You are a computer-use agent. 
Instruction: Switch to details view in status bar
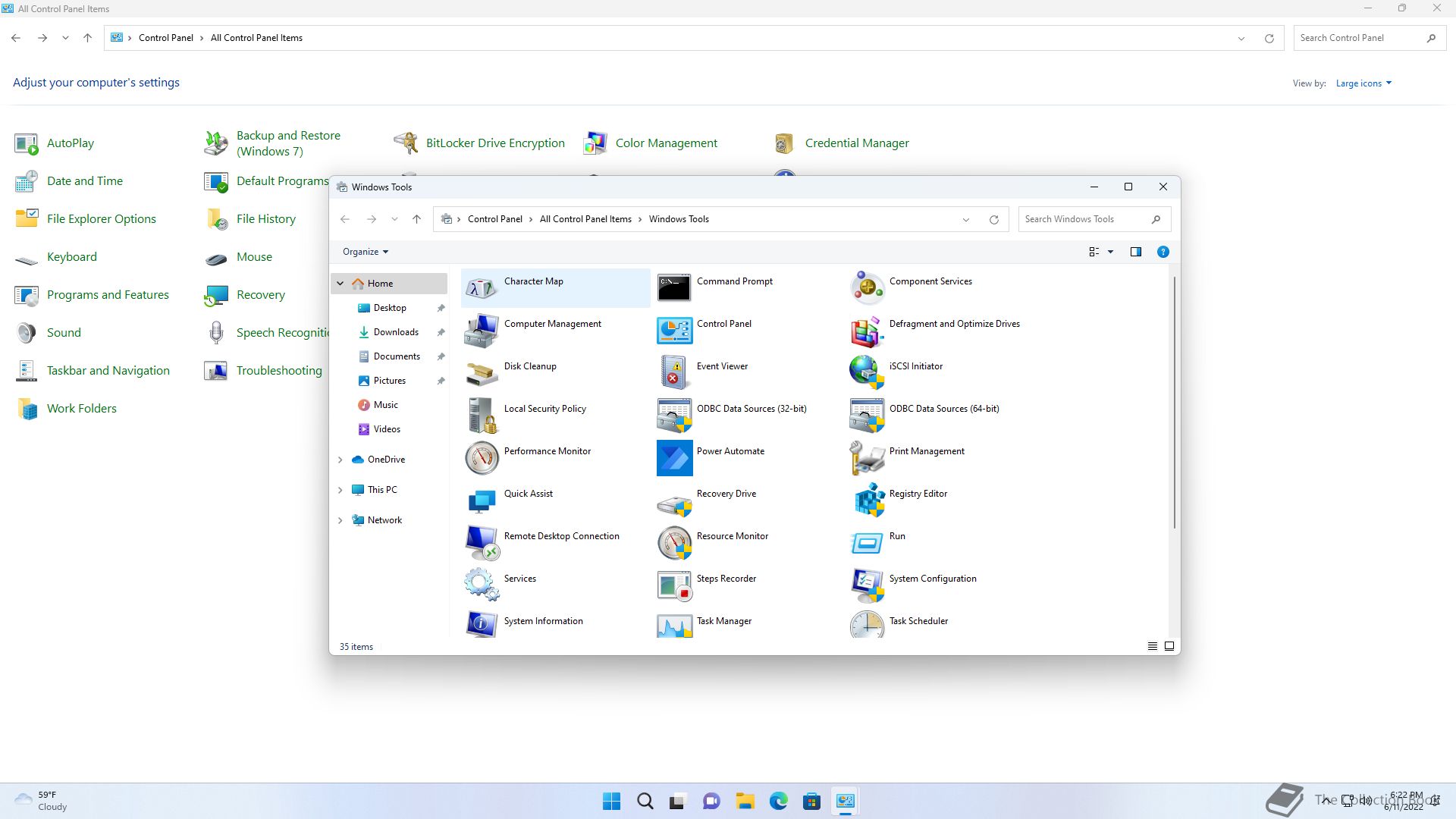pyautogui.click(x=1153, y=646)
